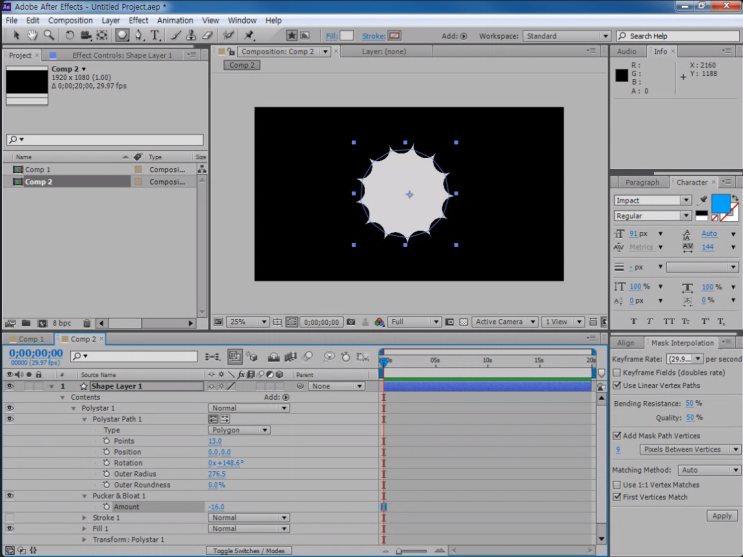Viewport: 743px width, 557px height.
Task: Enable Use 1:1 Vertex Matches
Action: (x=617, y=485)
